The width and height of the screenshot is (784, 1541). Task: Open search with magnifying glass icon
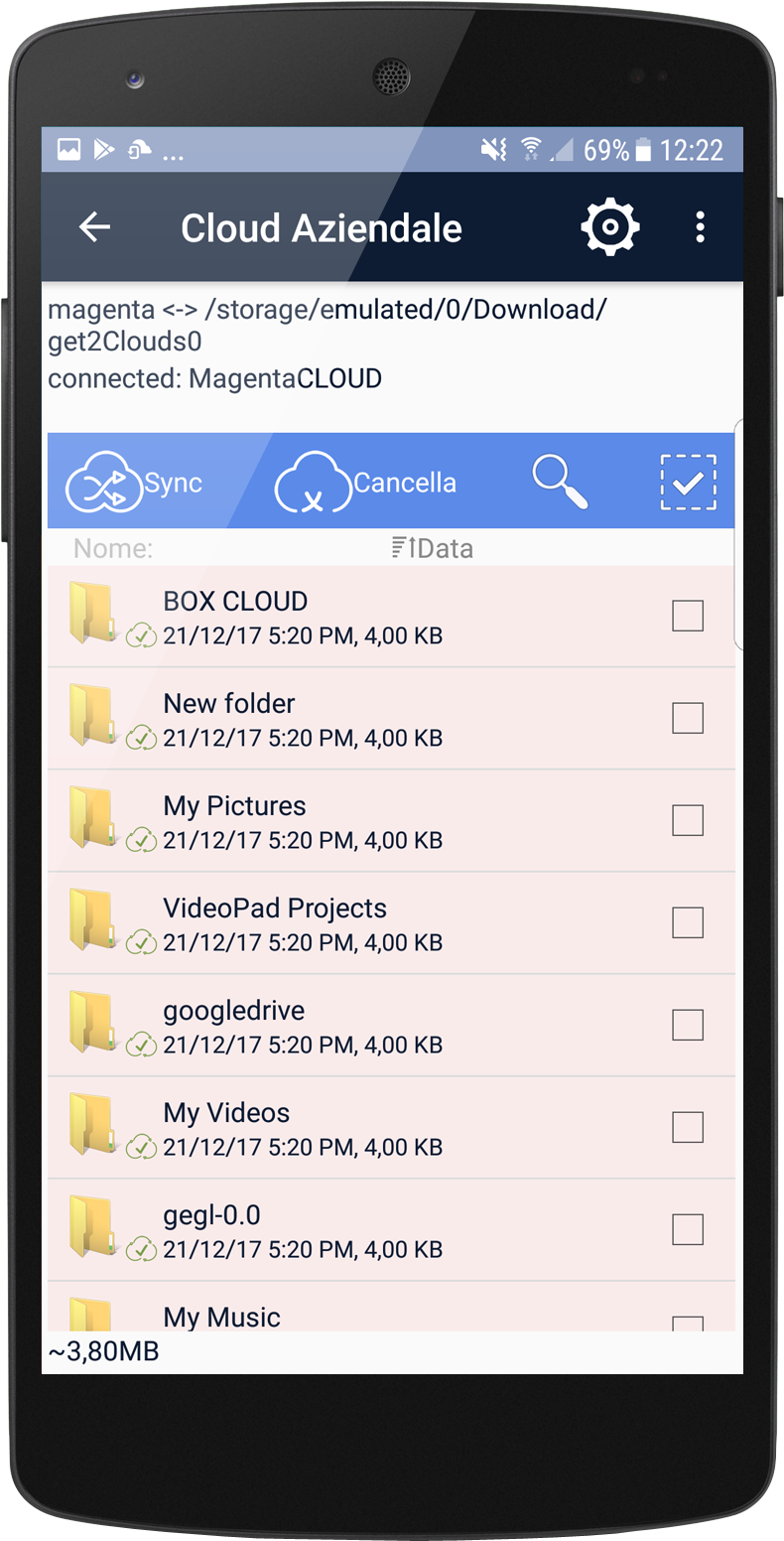[x=560, y=482]
